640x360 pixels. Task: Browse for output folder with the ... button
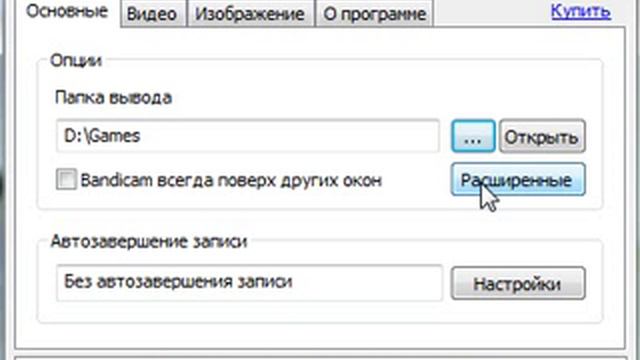tap(473, 136)
